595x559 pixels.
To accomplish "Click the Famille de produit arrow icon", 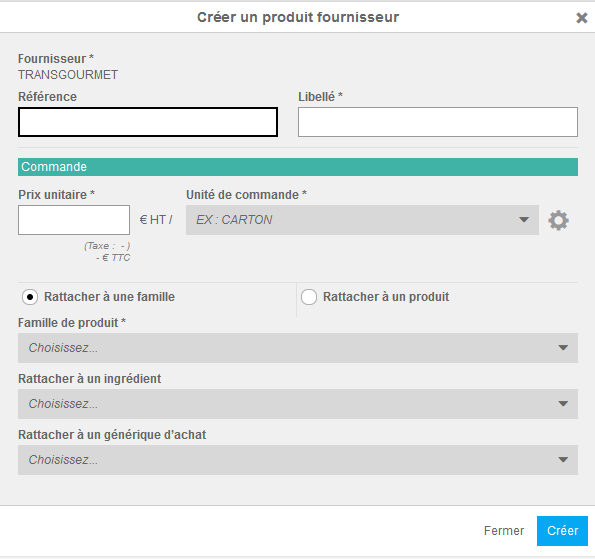I will [x=563, y=348].
